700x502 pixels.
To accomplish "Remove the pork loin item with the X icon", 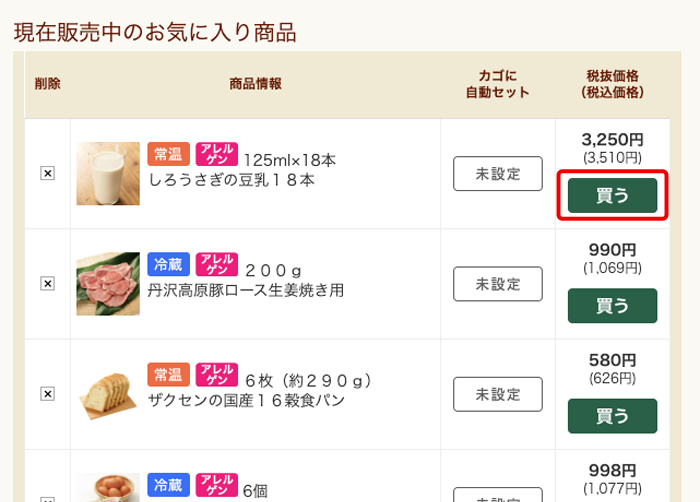I will [x=47, y=284].
